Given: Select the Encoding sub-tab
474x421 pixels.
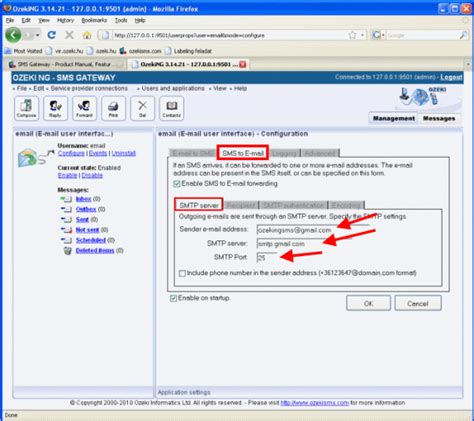Looking at the screenshot, I should click(346, 205).
